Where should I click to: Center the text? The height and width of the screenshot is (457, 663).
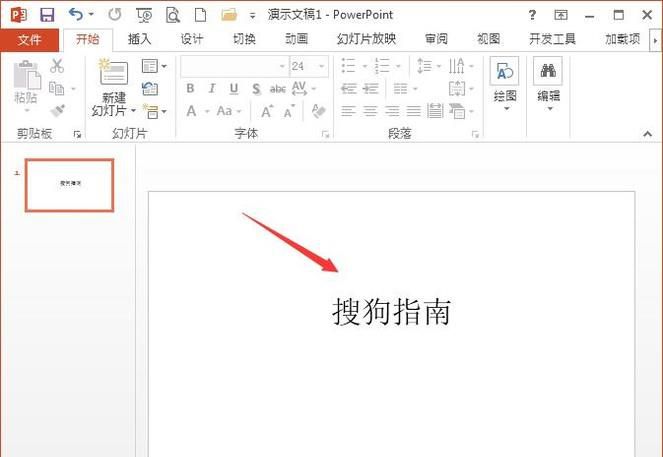coord(370,111)
